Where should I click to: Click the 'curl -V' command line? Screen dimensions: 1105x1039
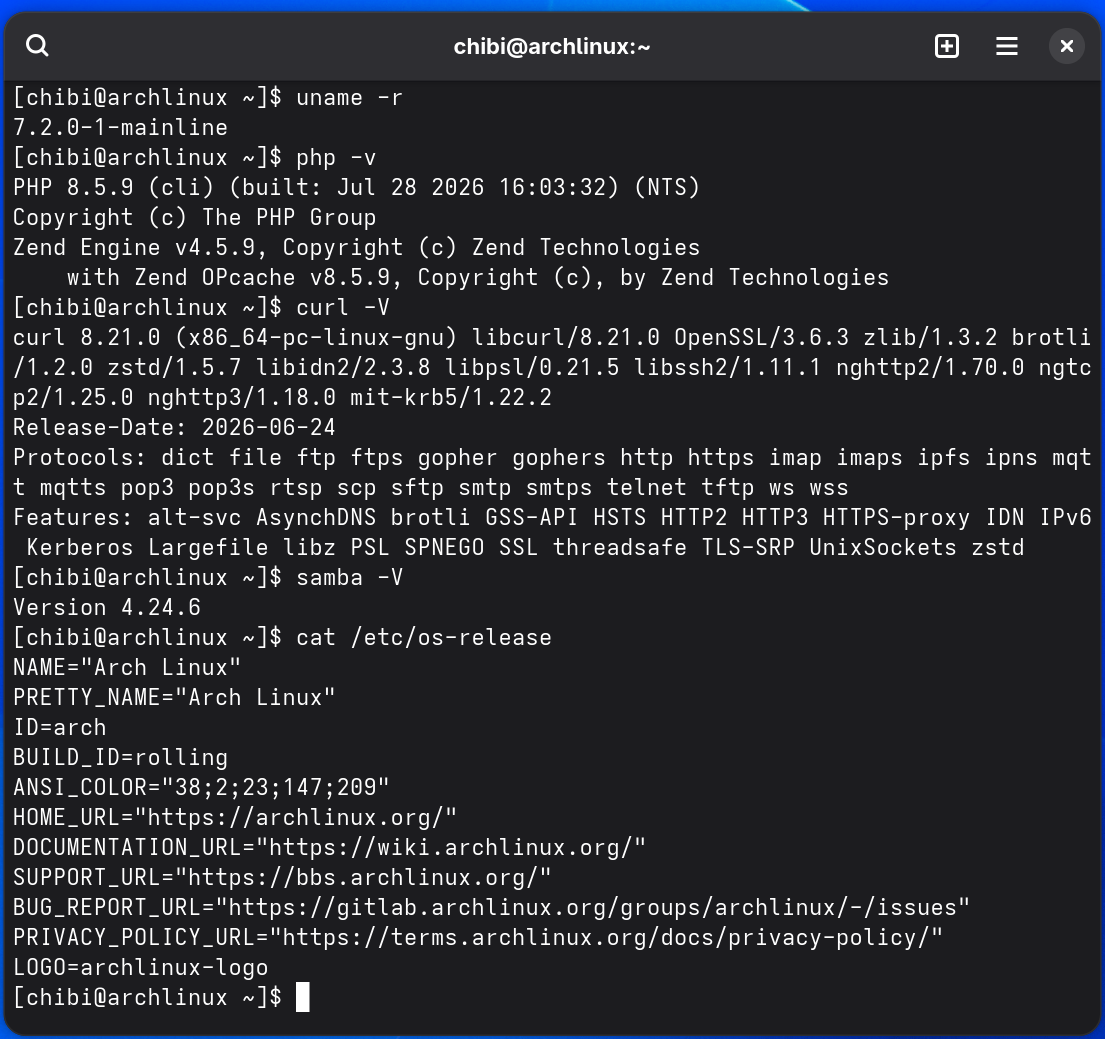point(201,307)
